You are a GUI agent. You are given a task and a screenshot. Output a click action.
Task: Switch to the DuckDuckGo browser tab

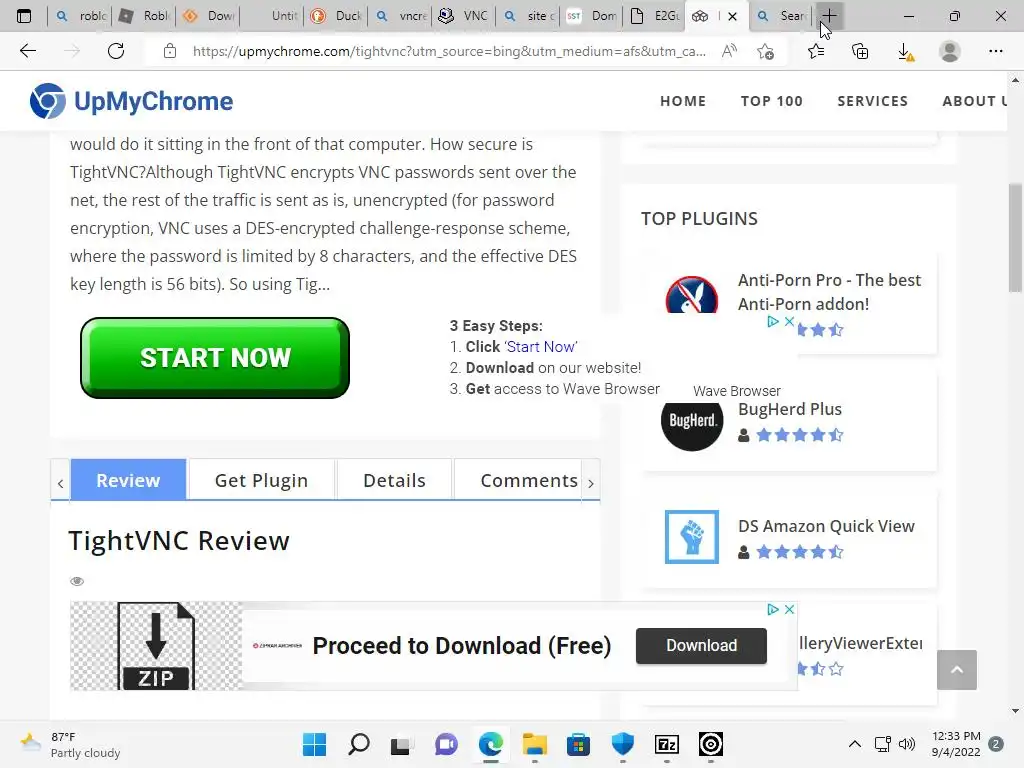[338, 16]
